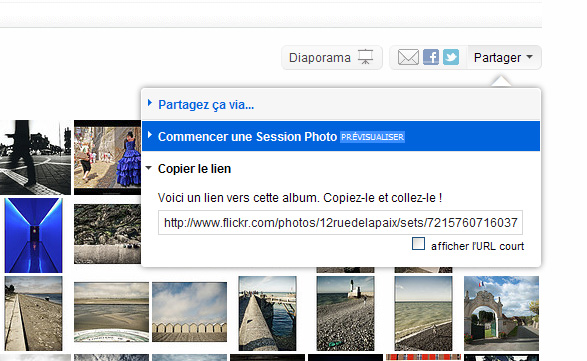
Task: Open the wide beach panorama photo
Action: point(111,312)
